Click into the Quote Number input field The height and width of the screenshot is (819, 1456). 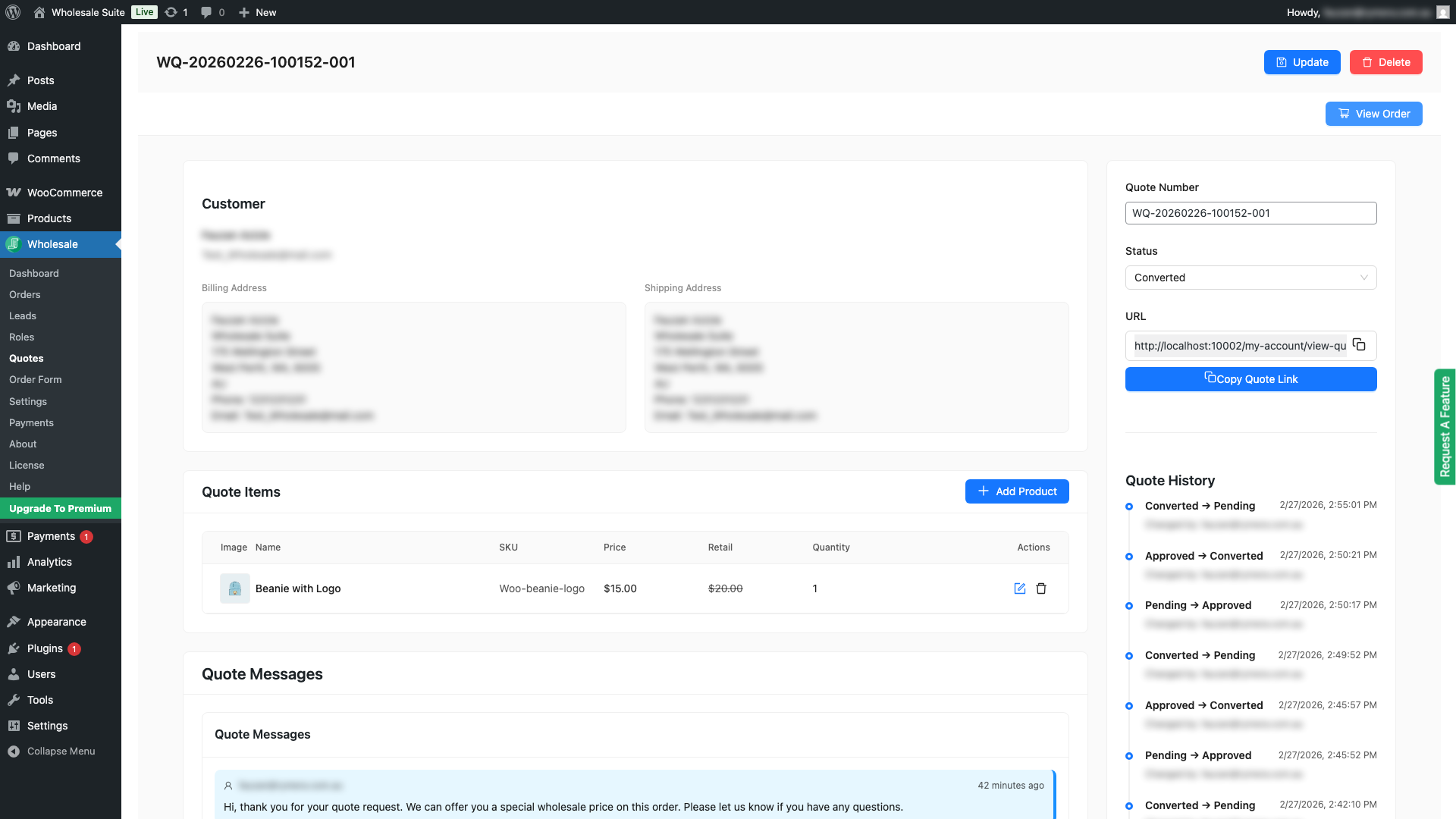coord(1250,213)
